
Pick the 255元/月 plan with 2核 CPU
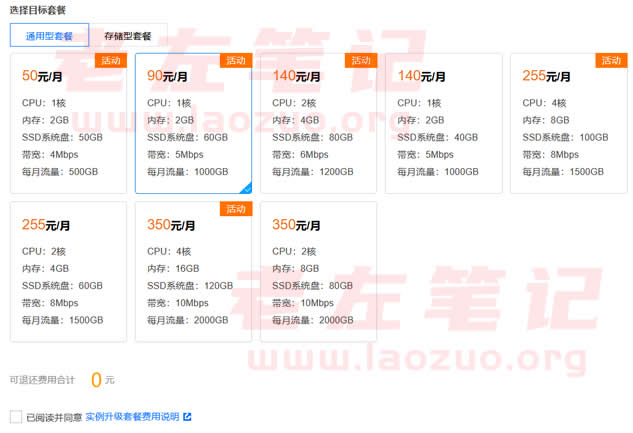click(x=68, y=271)
